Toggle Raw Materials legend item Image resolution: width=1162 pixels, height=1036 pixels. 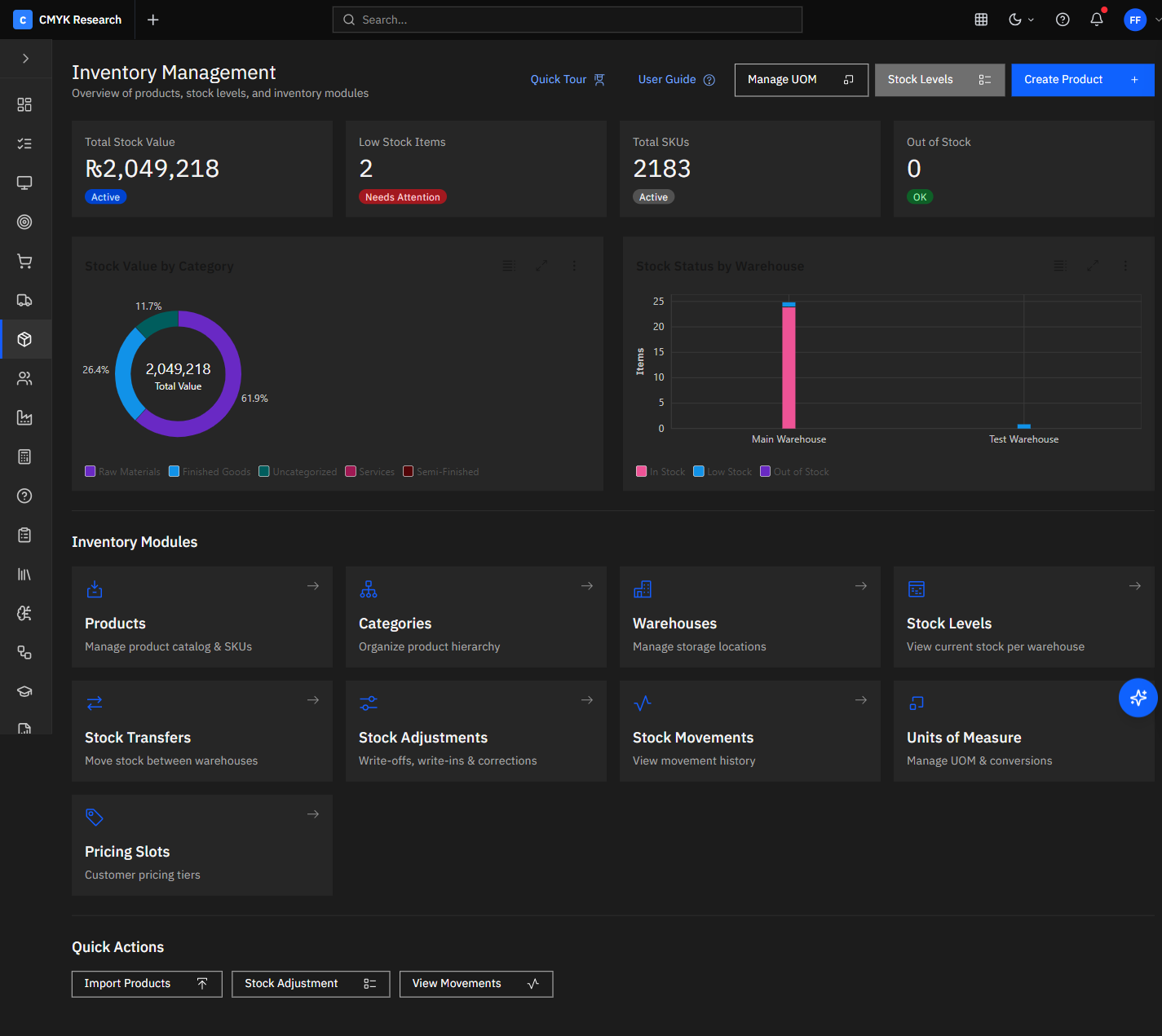coord(123,472)
